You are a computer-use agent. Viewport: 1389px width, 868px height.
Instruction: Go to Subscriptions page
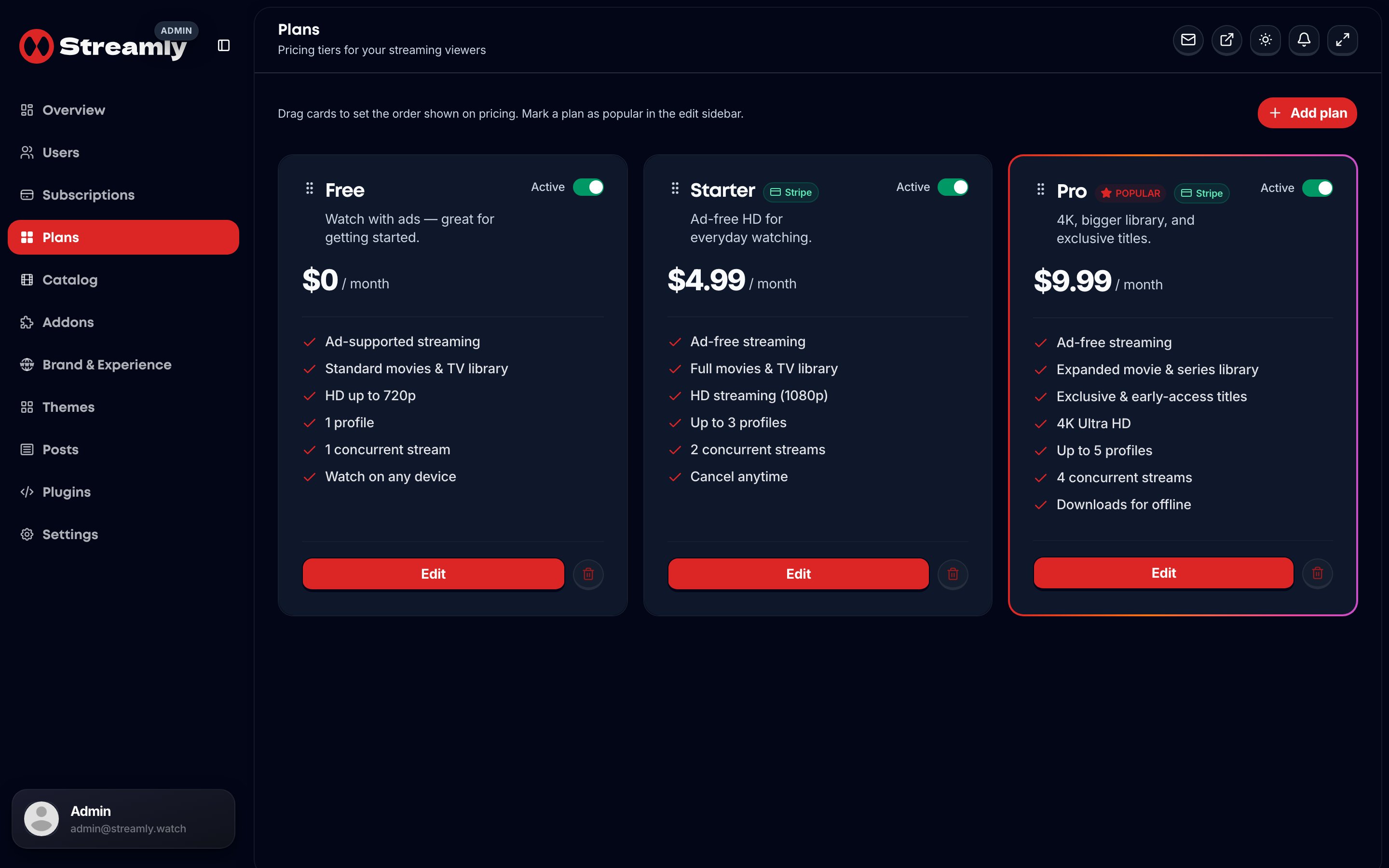123,195
